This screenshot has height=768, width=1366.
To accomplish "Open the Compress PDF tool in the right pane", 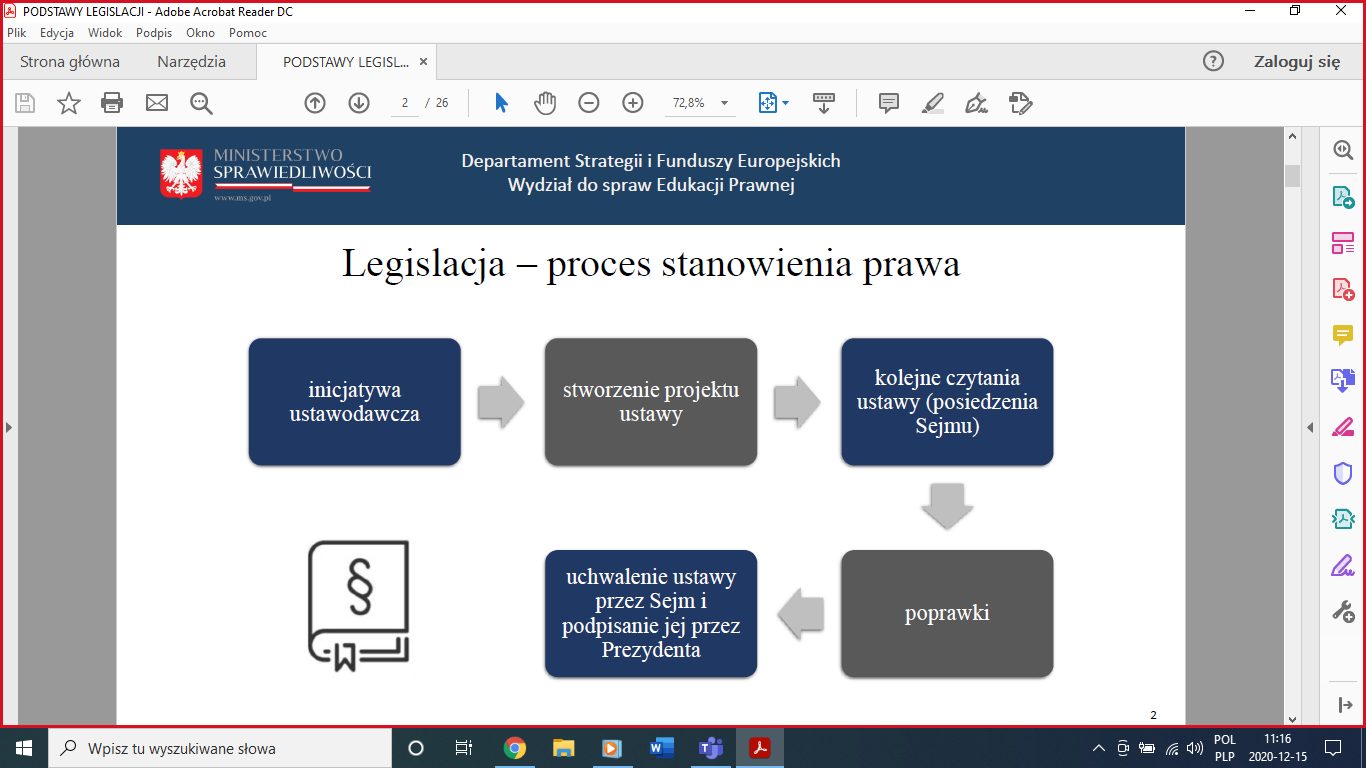I will point(1342,519).
